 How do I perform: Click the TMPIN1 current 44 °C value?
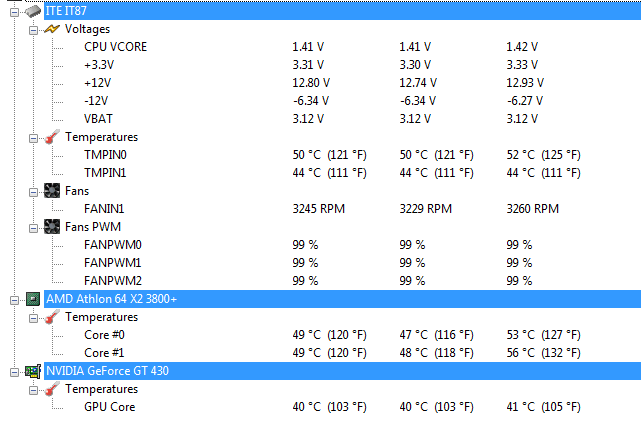point(329,173)
